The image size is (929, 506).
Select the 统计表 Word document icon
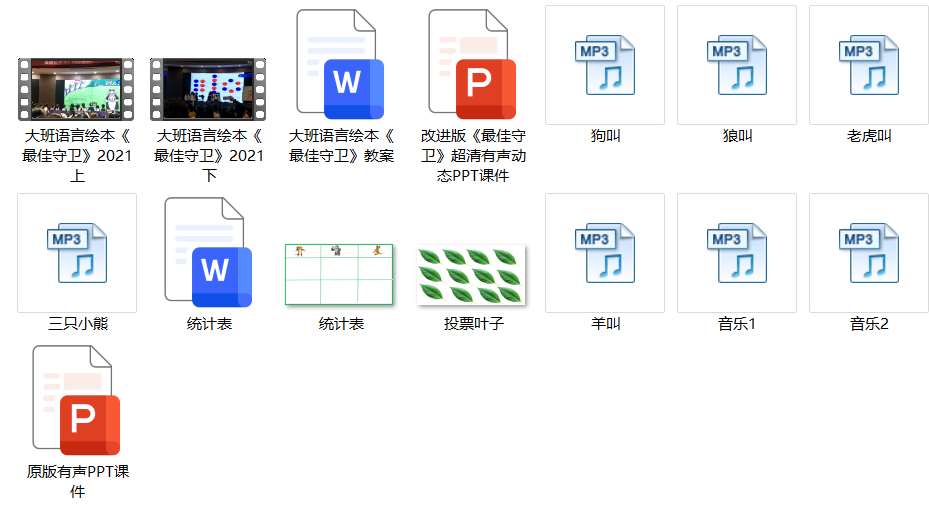point(209,253)
